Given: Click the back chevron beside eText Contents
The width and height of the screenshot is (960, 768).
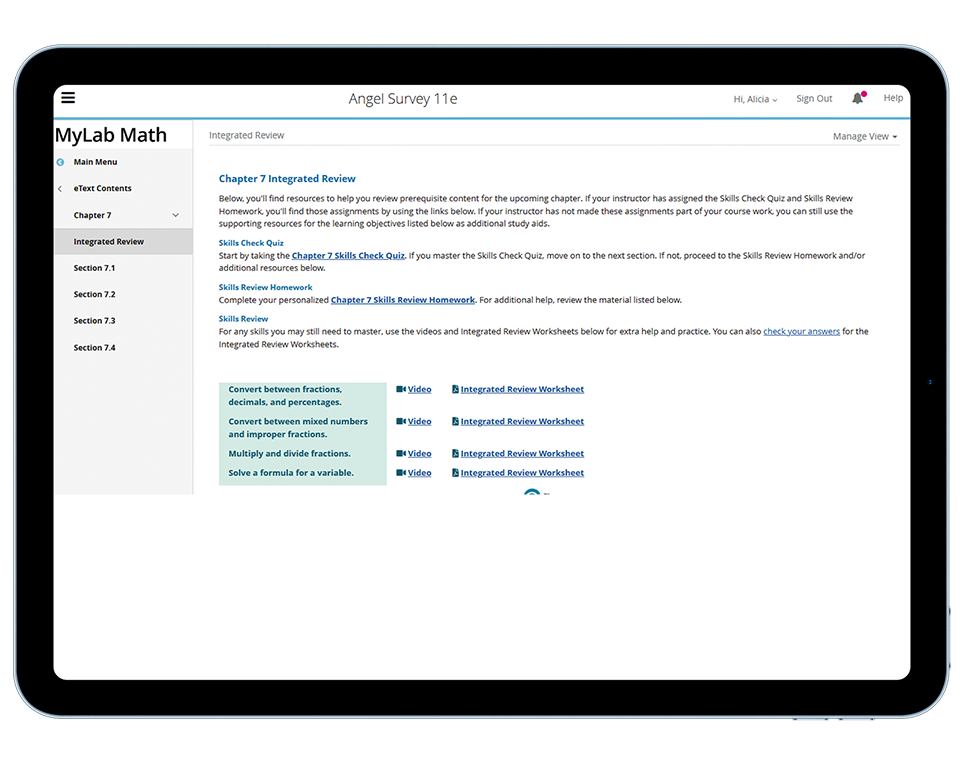Looking at the screenshot, I should point(60,189).
